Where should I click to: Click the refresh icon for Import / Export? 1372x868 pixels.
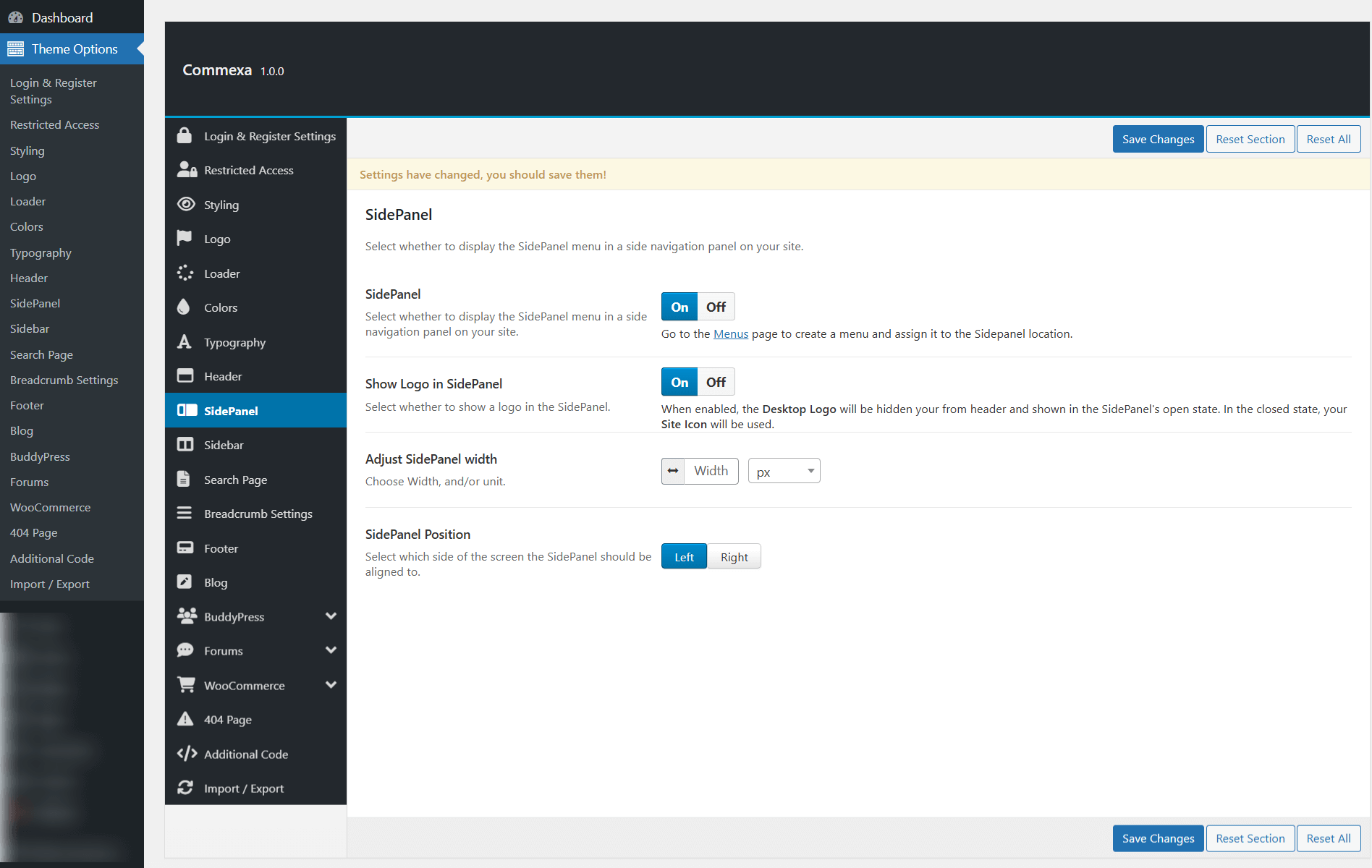(185, 788)
